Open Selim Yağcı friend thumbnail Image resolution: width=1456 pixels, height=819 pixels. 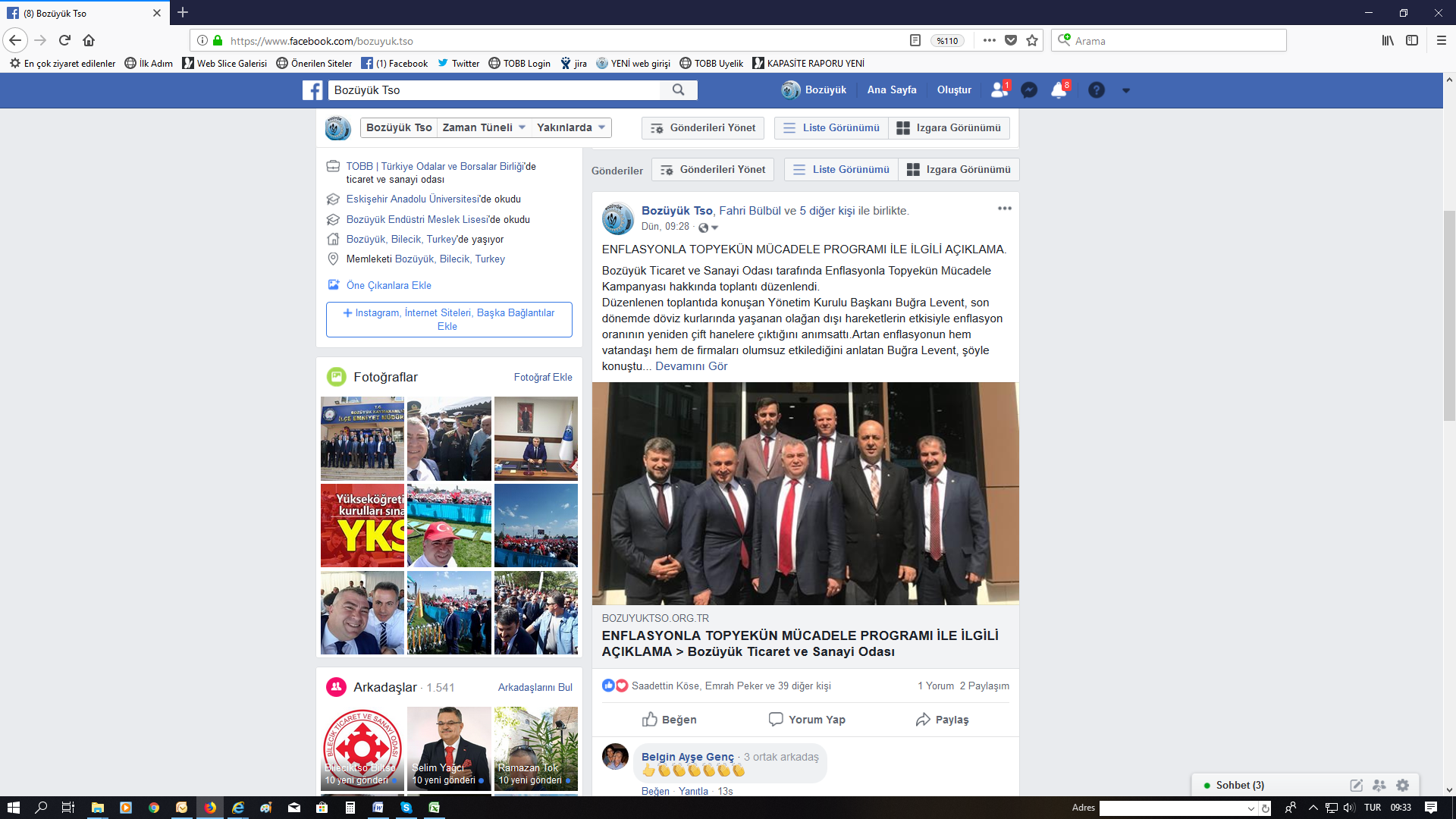click(449, 748)
